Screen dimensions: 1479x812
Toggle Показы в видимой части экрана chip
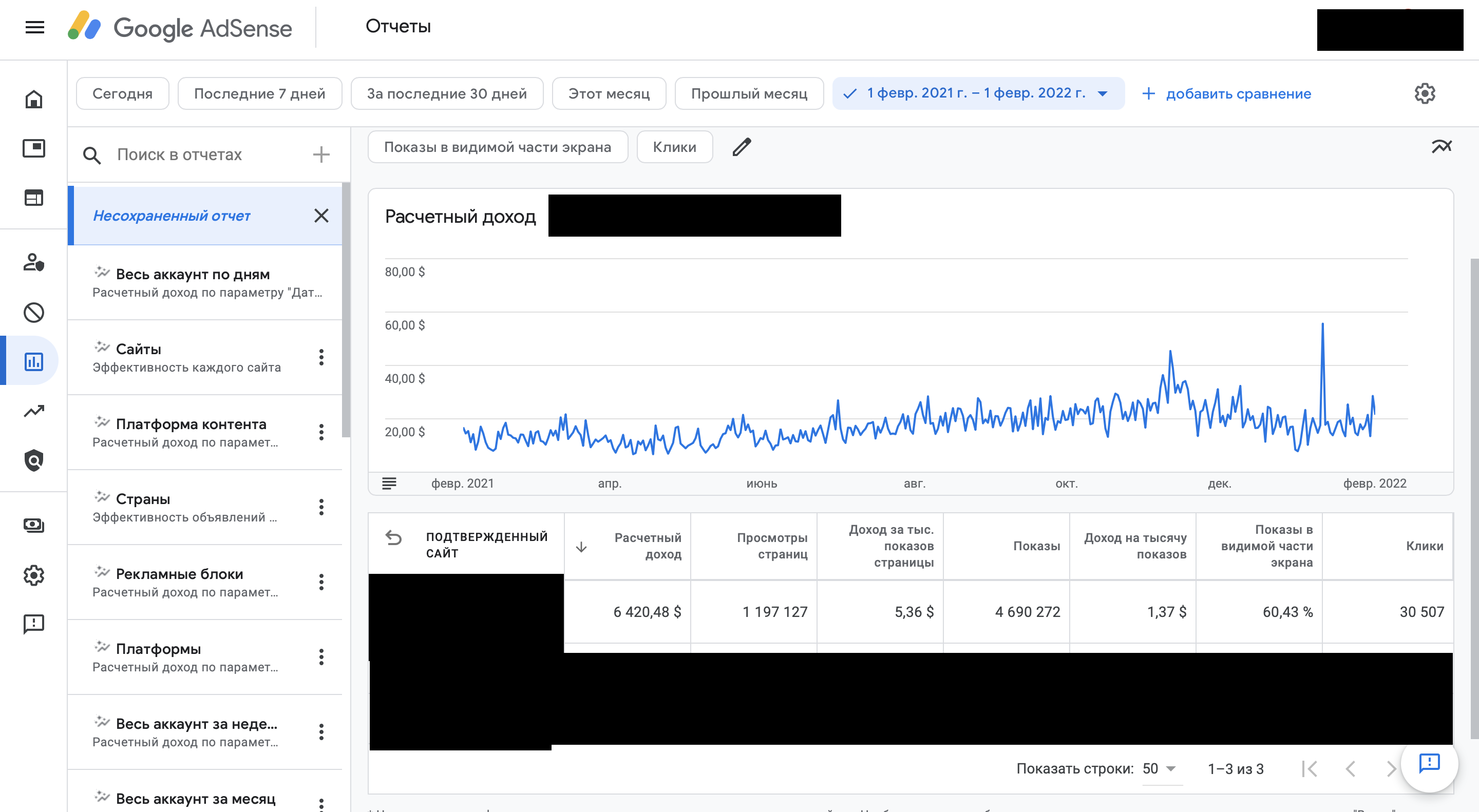[497, 147]
